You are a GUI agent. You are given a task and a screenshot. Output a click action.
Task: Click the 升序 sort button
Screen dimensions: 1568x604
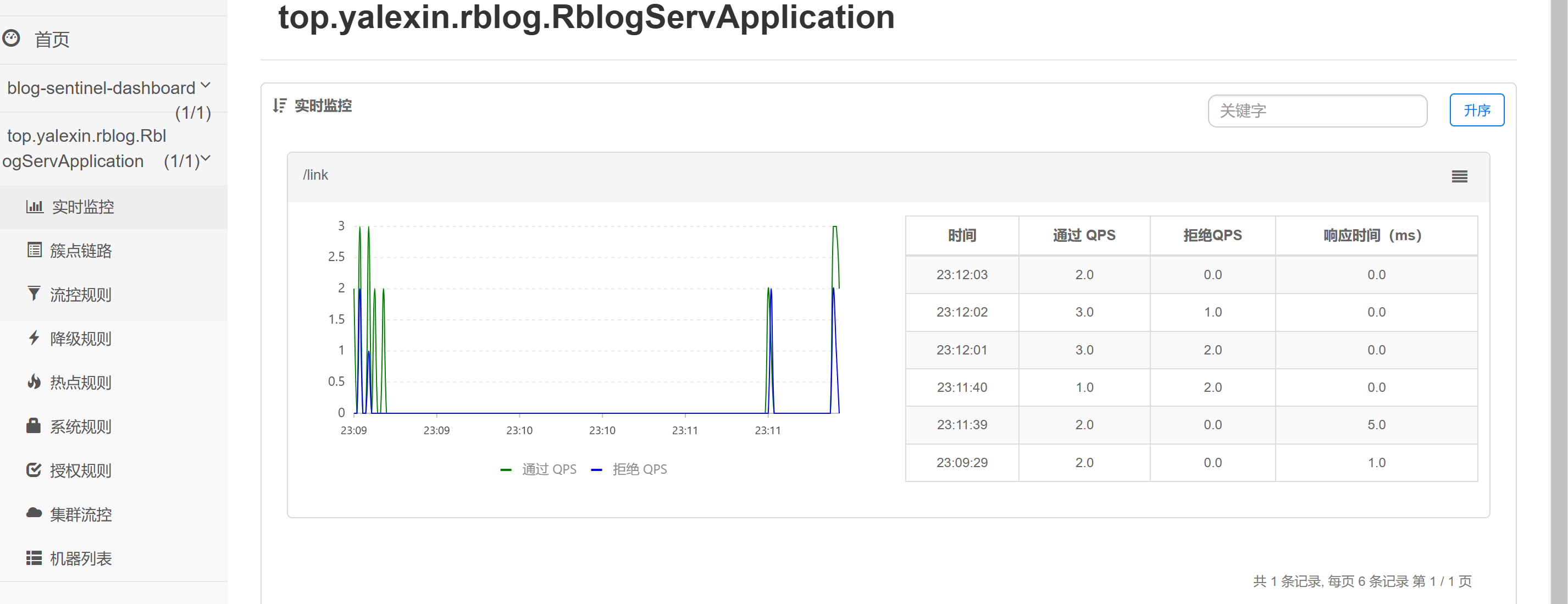point(1477,110)
